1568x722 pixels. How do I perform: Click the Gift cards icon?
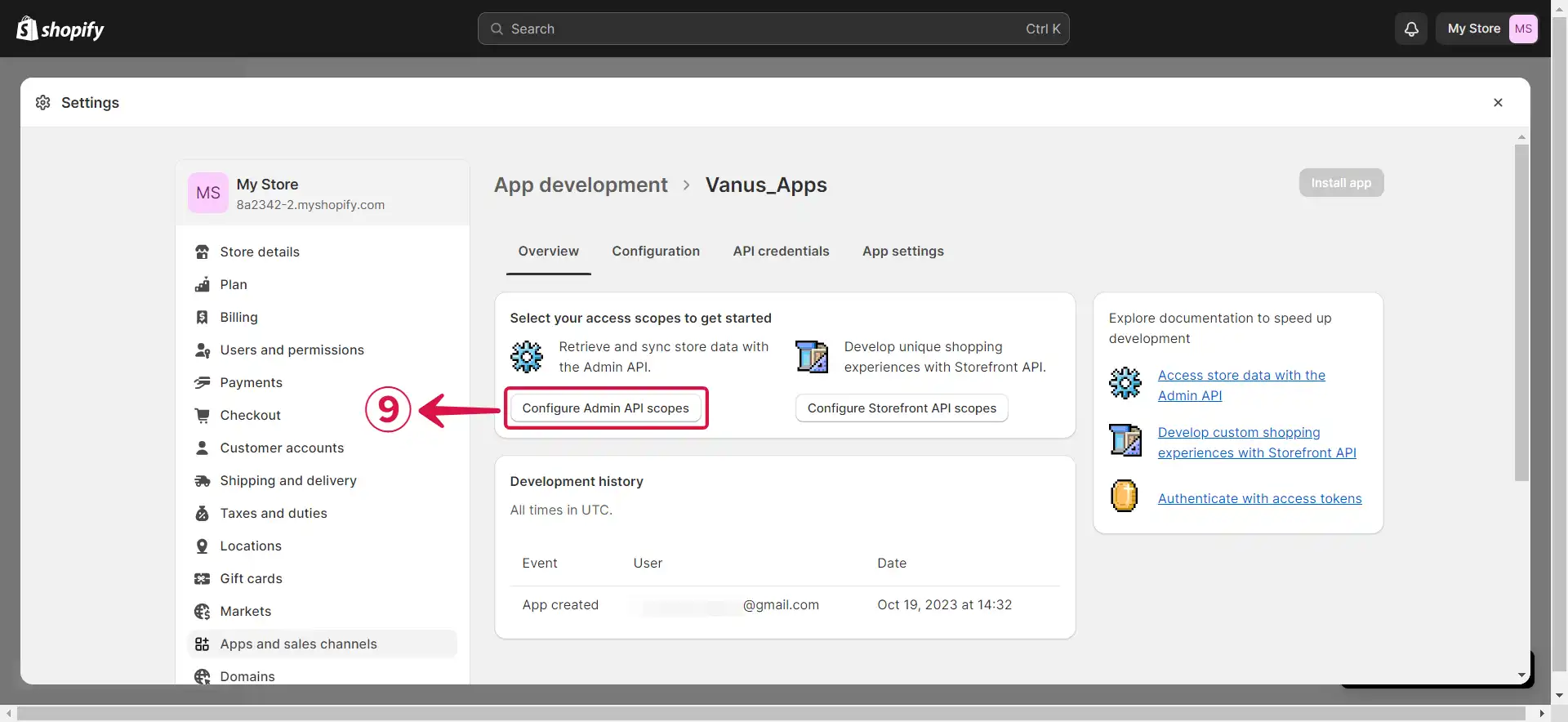tap(202, 578)
